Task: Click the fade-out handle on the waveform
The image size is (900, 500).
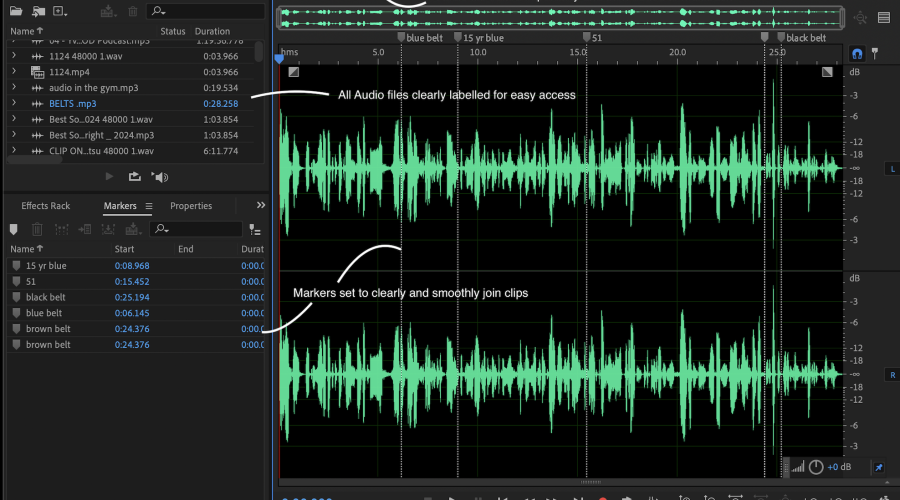Action: (828, 72)
